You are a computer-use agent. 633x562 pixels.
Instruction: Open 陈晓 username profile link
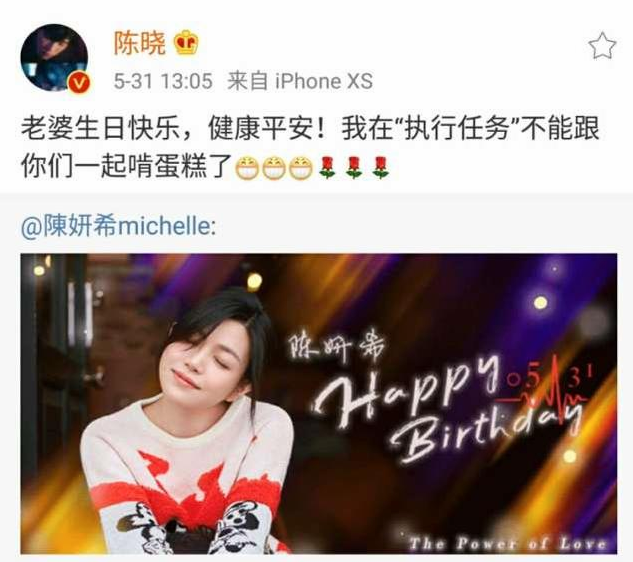pos(140,43)
